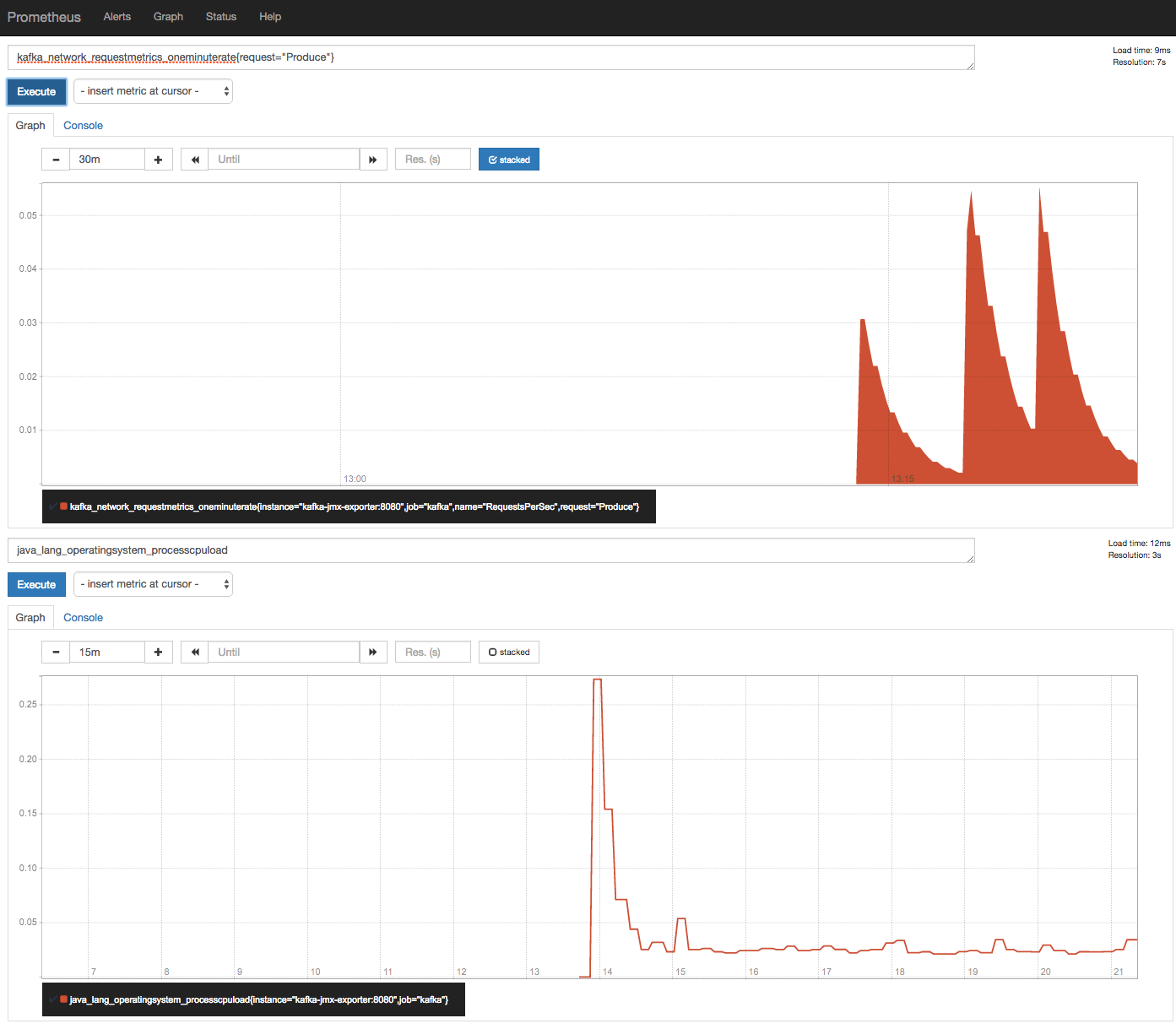Image resolution: width=1176 pixels, height=1029 pixels.
Task: Increase the CPU load graph time range
Action: (x=159, y=652)
